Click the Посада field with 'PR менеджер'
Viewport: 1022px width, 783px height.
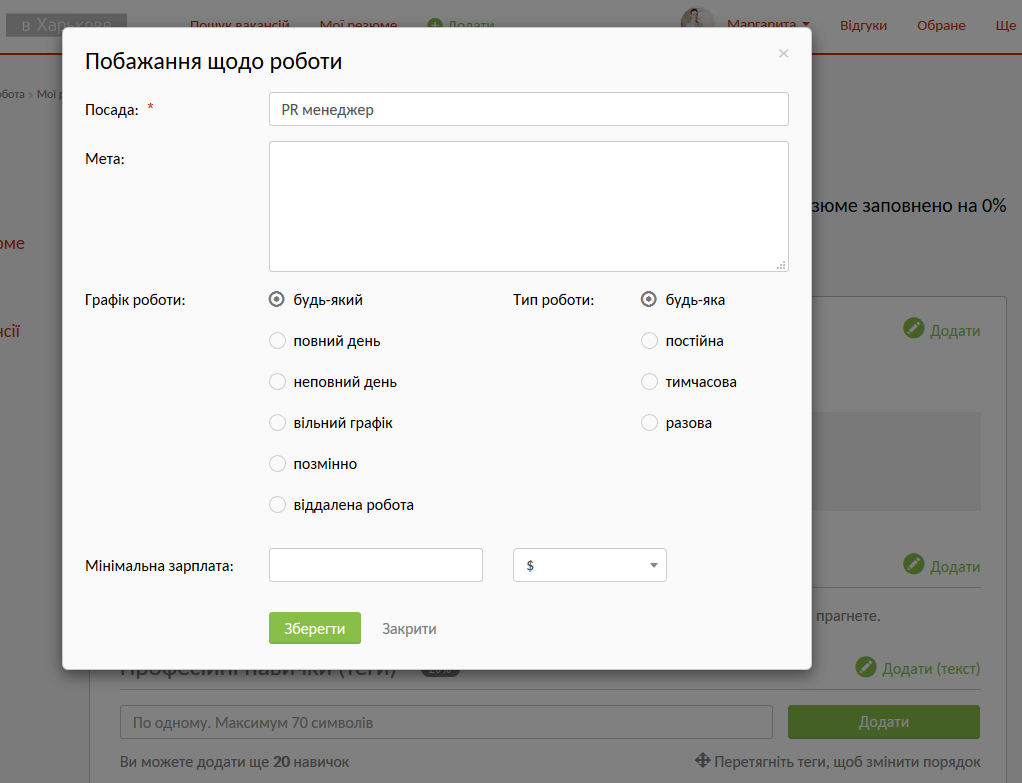point(528,110)
